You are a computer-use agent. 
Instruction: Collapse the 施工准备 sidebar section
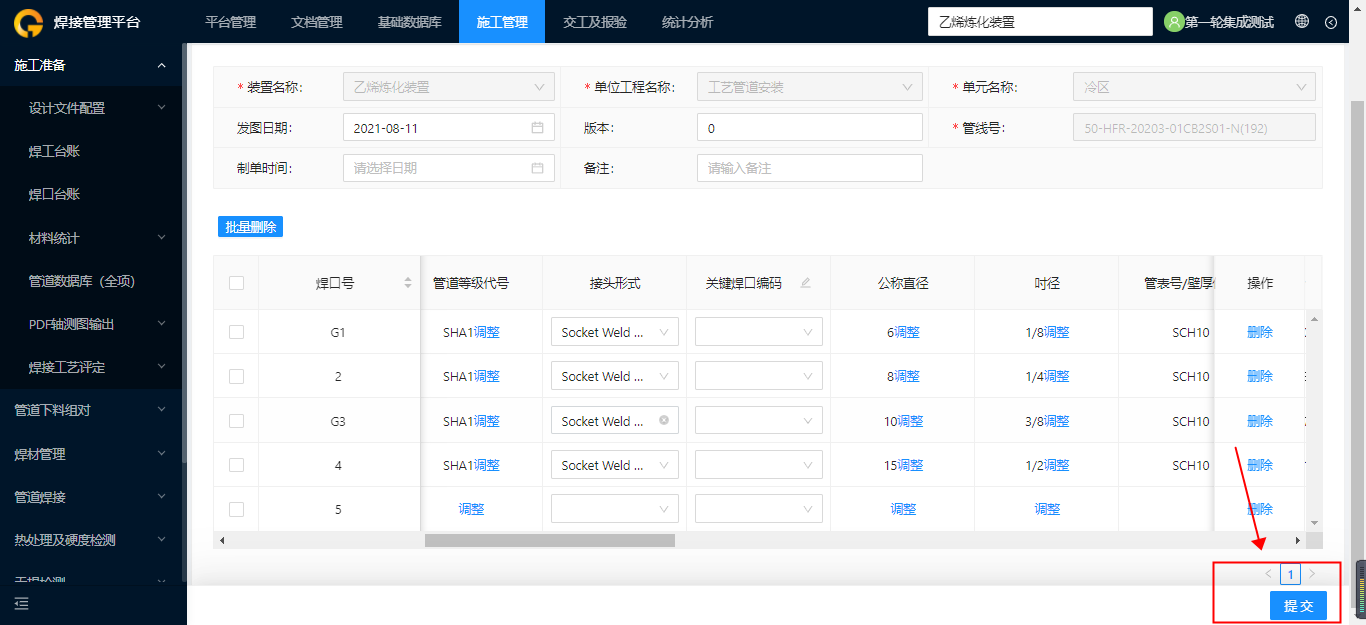click(91, 65)
